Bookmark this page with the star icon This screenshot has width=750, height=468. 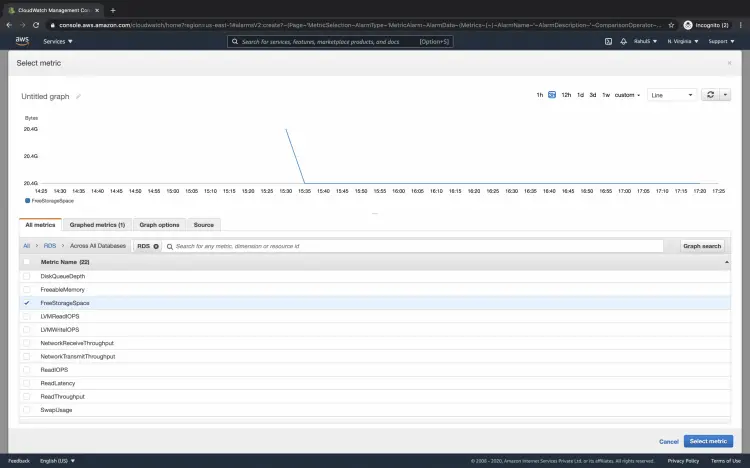pos(671,25)
